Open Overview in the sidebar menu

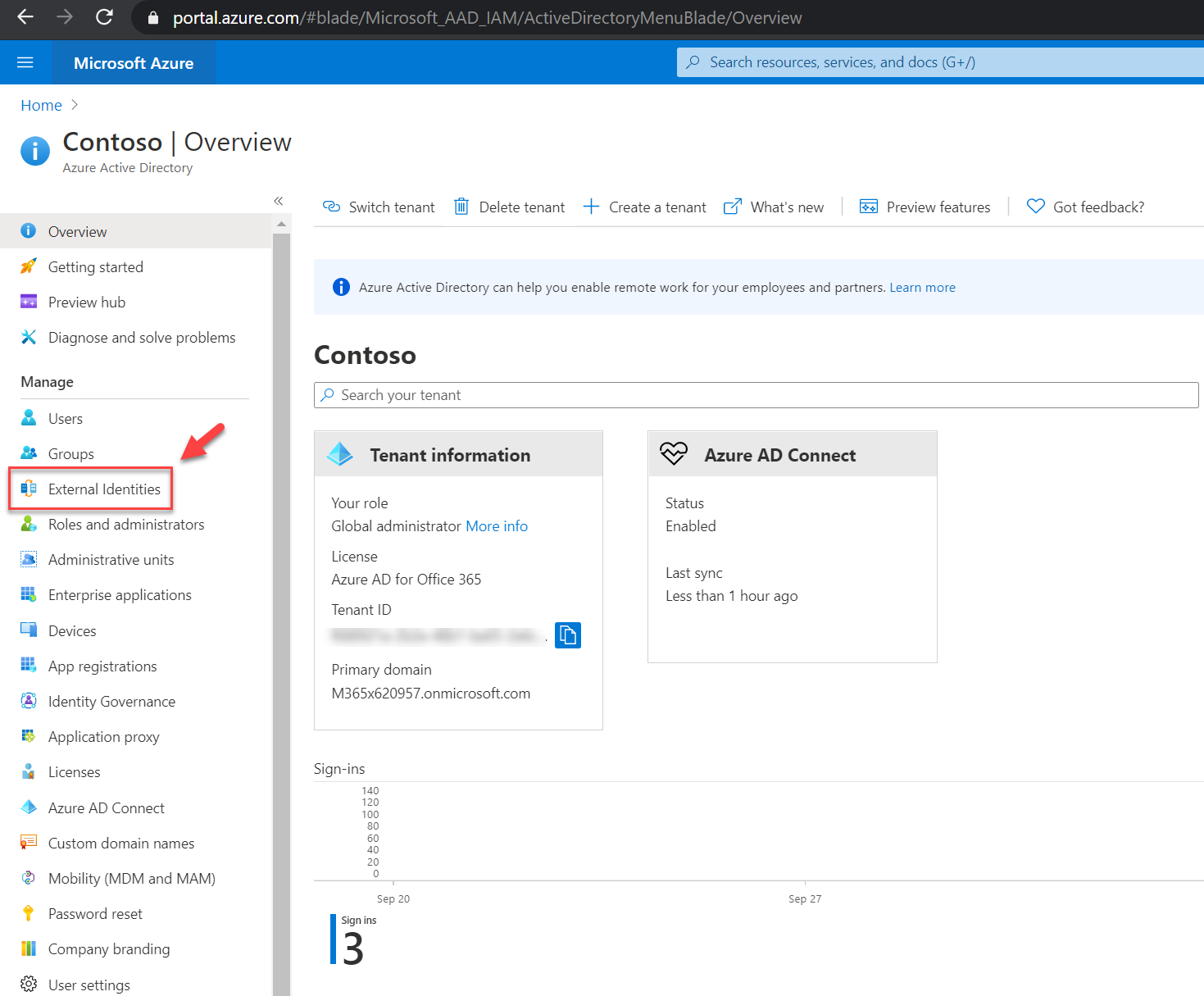pyautogui.click(x=136, y=231)
